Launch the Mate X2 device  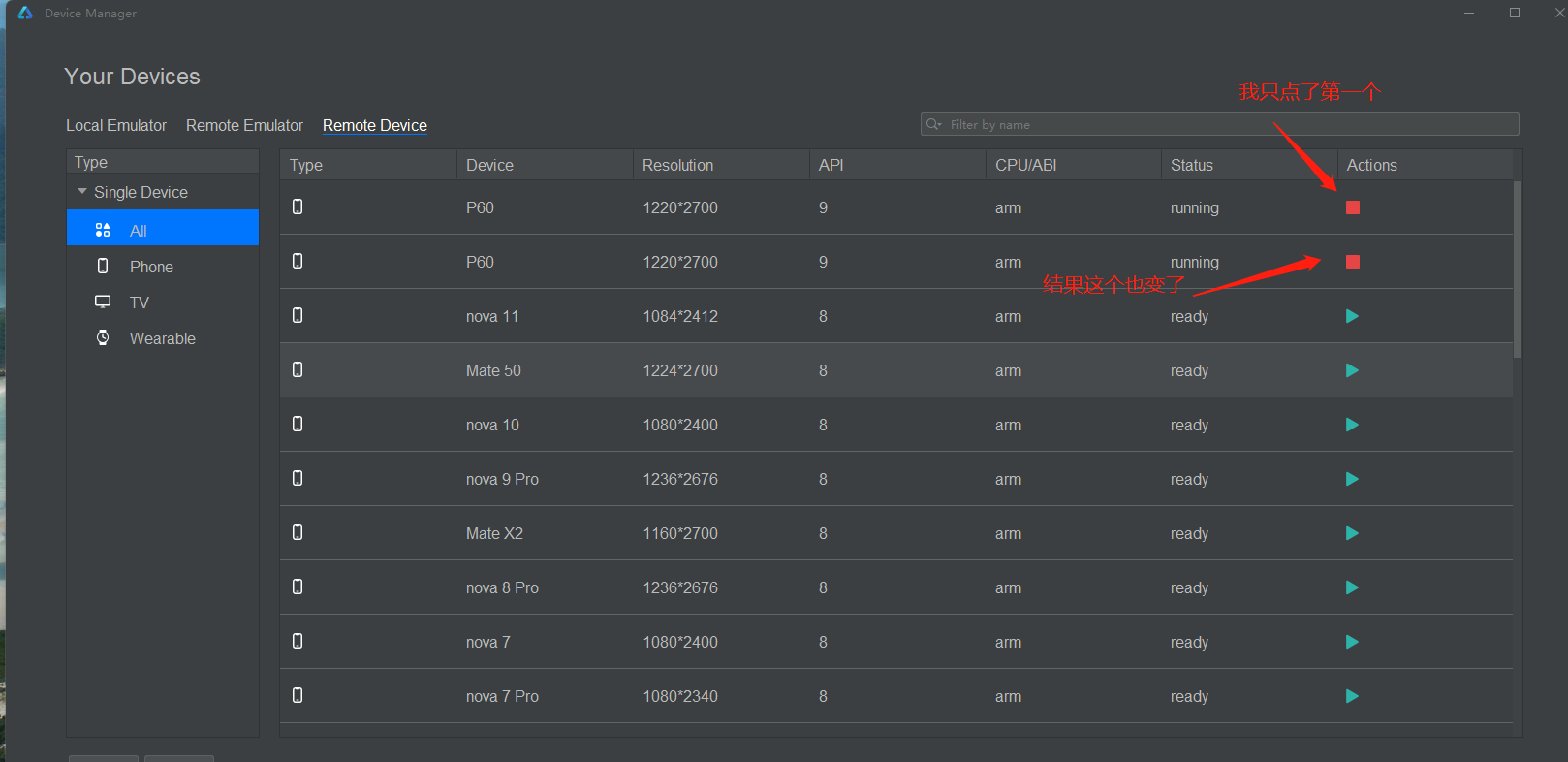click(1352, 533)
